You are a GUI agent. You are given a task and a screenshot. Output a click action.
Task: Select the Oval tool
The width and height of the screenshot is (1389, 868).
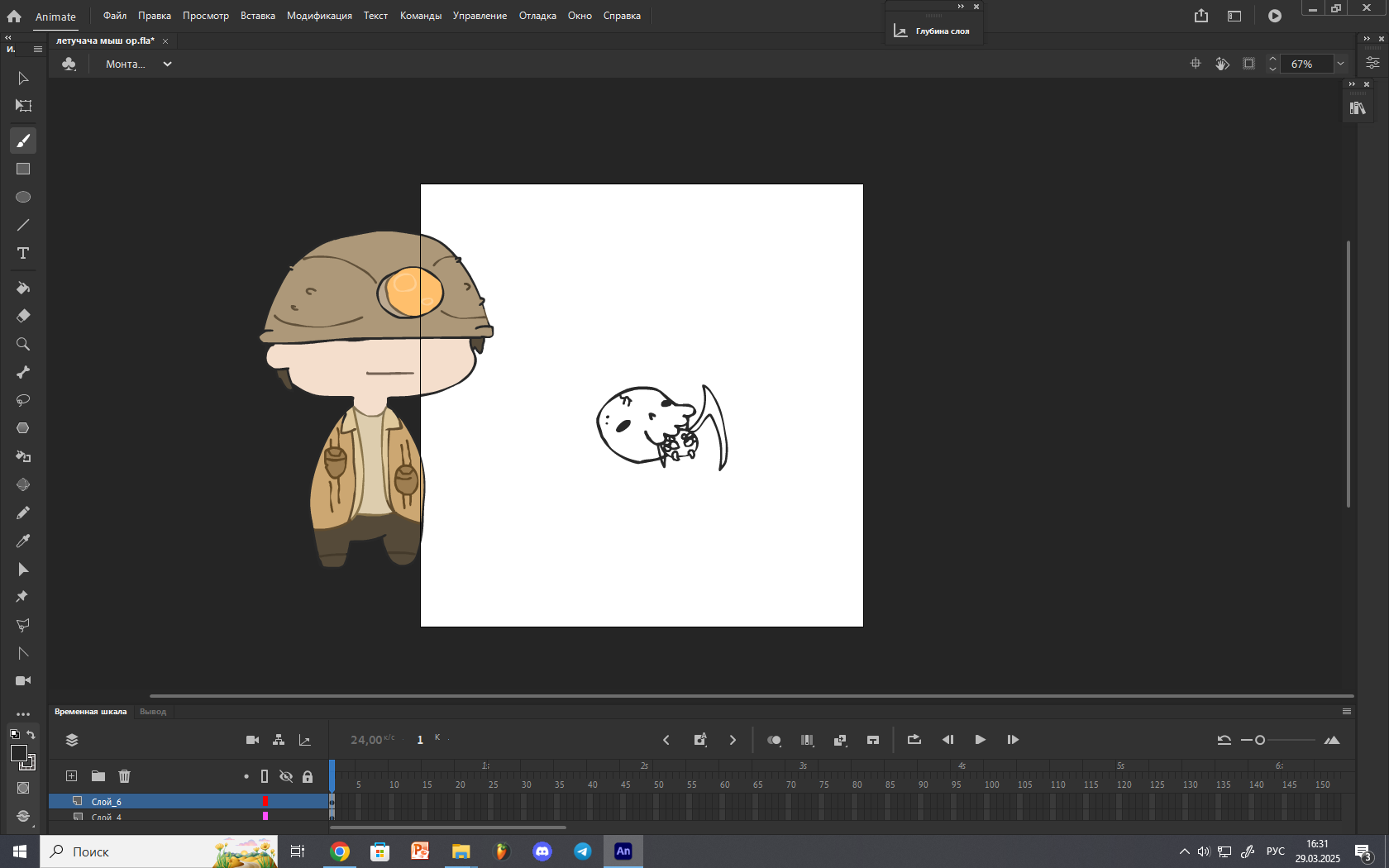[x=23, y=197]
